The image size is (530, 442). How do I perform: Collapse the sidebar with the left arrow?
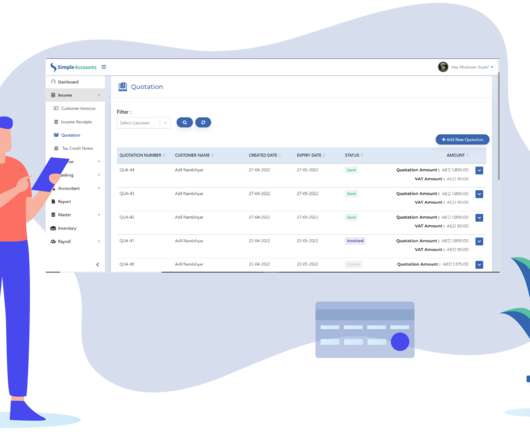click(x=98, y=265)
